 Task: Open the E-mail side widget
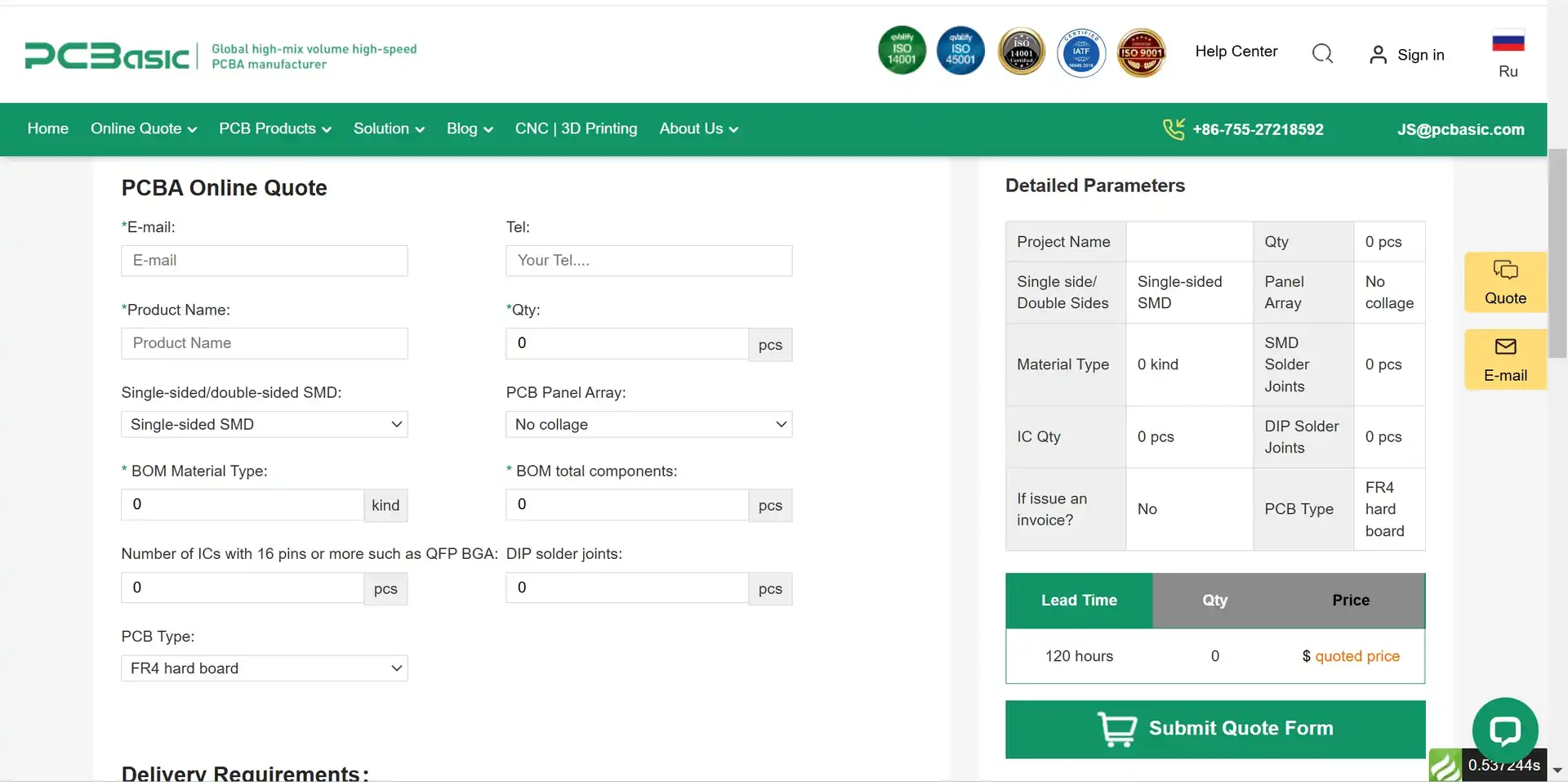tap(1504, 360)
